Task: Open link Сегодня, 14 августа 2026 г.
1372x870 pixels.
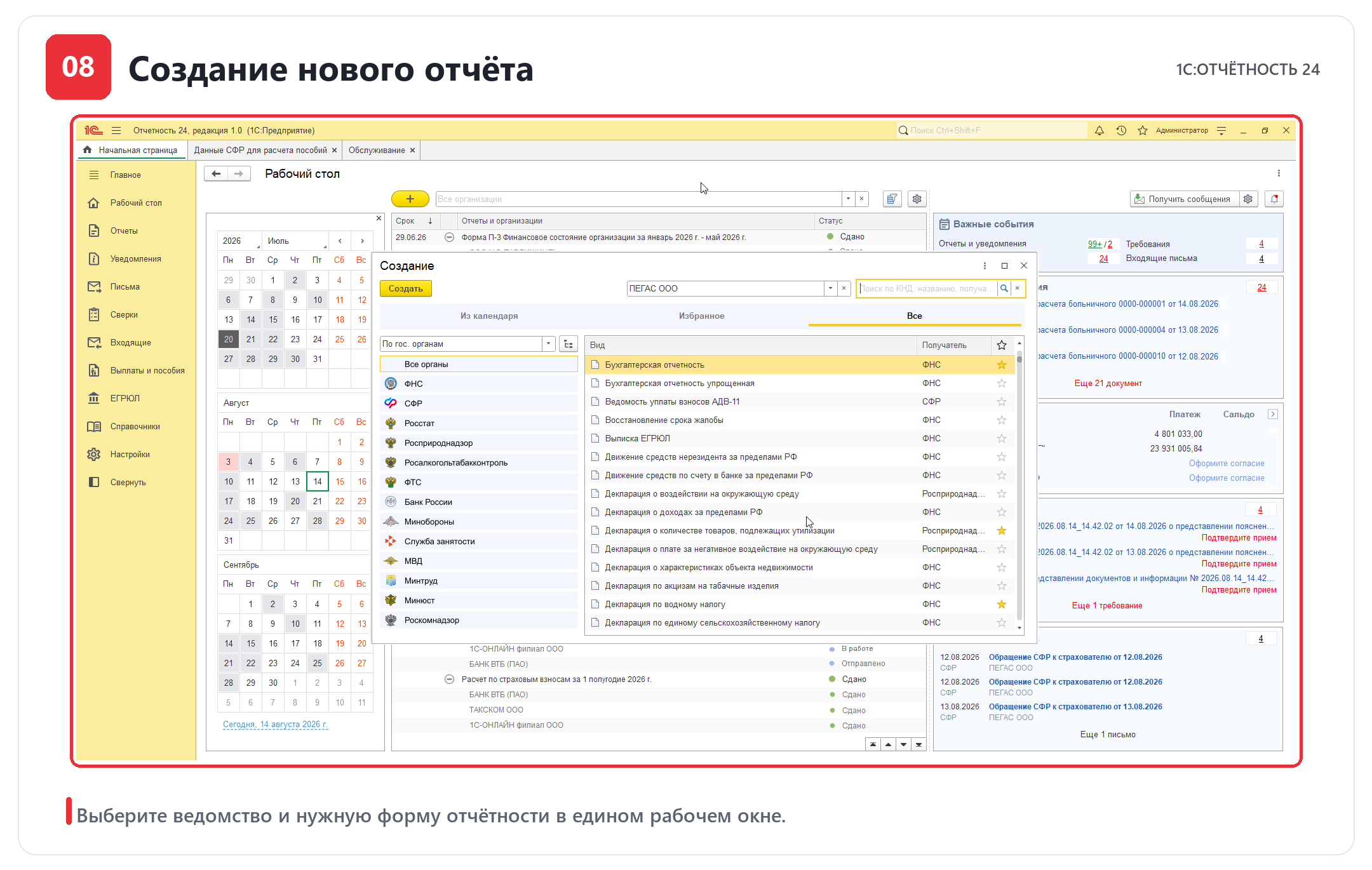Action: click(x=275, y=725)
